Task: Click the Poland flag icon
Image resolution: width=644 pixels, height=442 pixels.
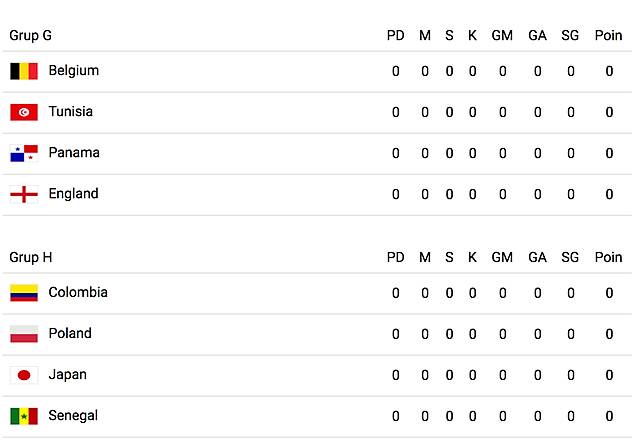Action: (24, 334)
